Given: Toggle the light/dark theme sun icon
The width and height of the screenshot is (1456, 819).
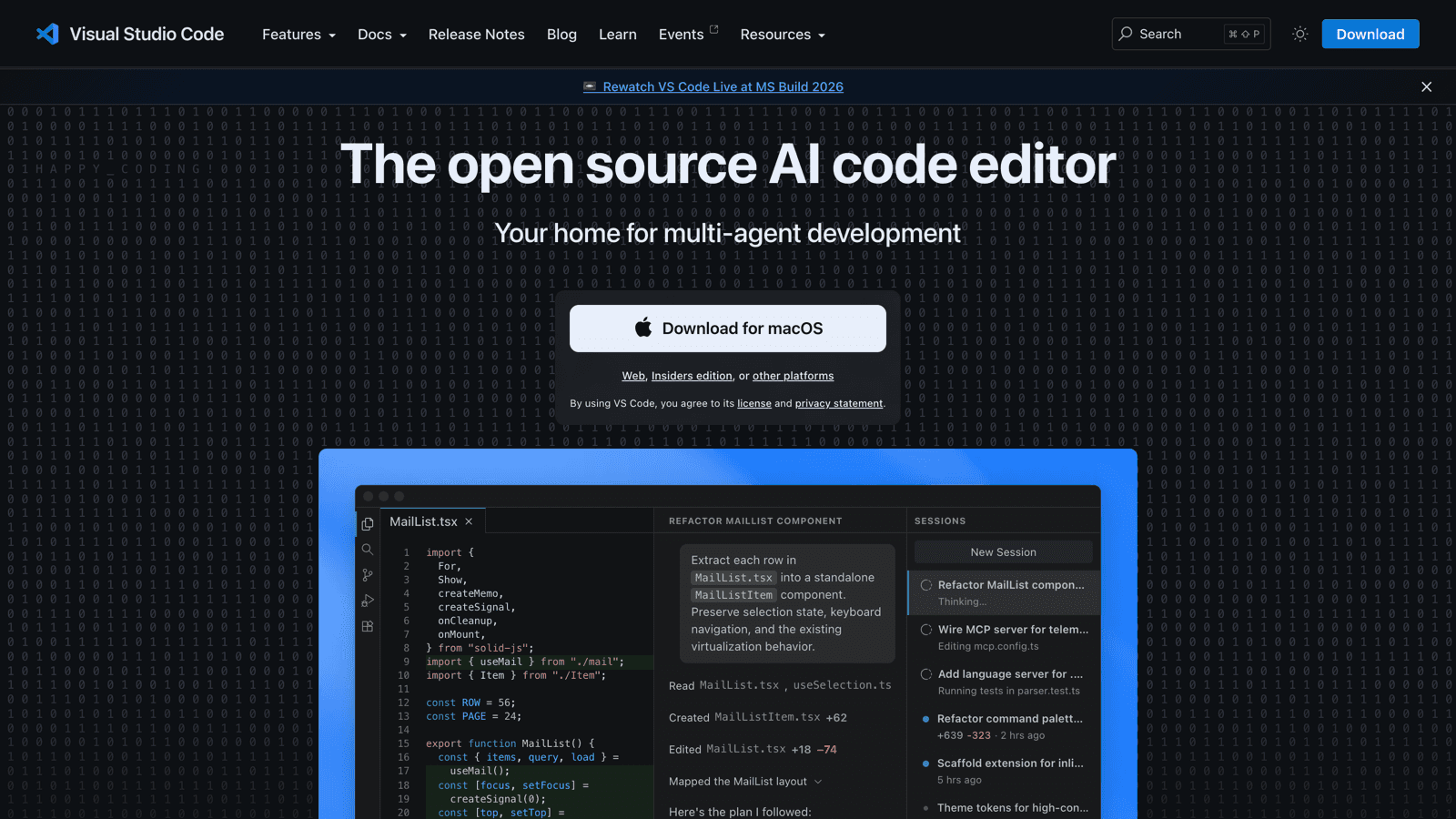Looking at the screenshot, I should [x=1299, y=34].
